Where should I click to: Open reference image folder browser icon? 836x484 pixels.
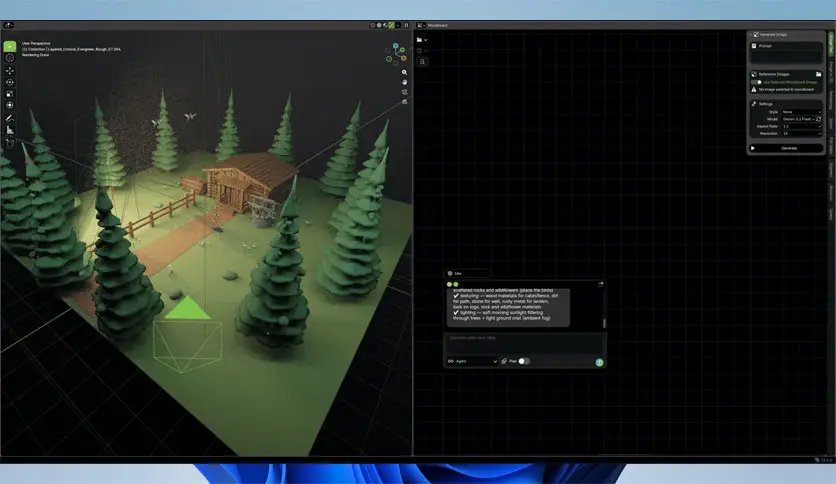pos(818,74)
